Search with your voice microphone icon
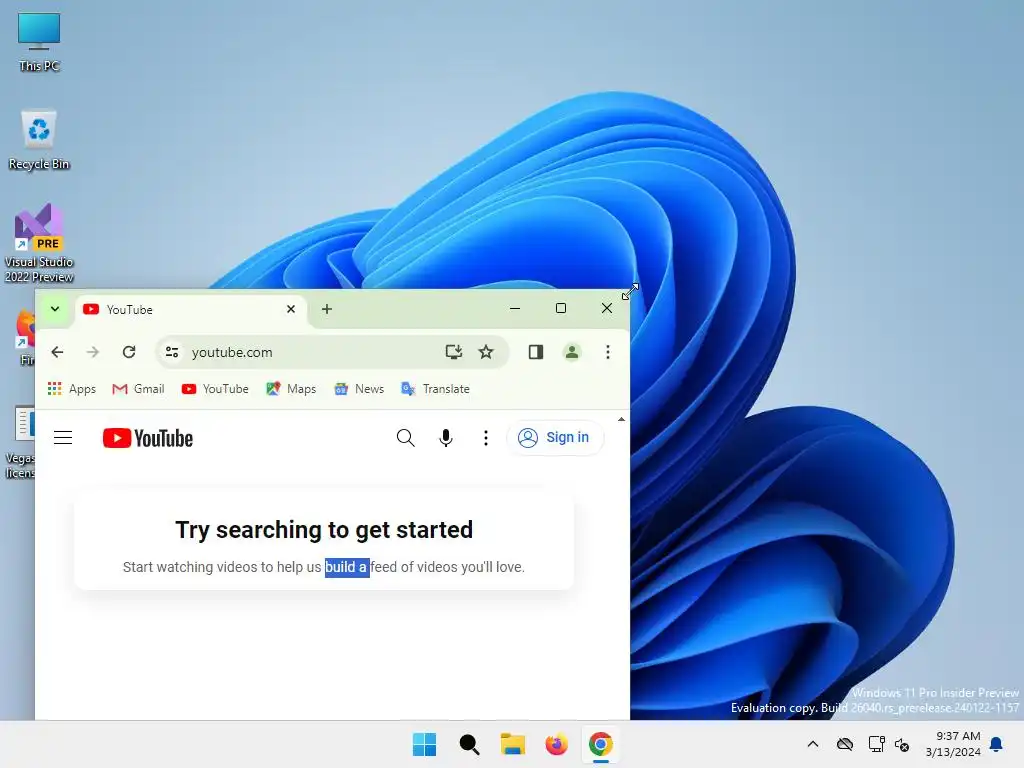The image size is (1024, 768). click(x=445, y=438)
